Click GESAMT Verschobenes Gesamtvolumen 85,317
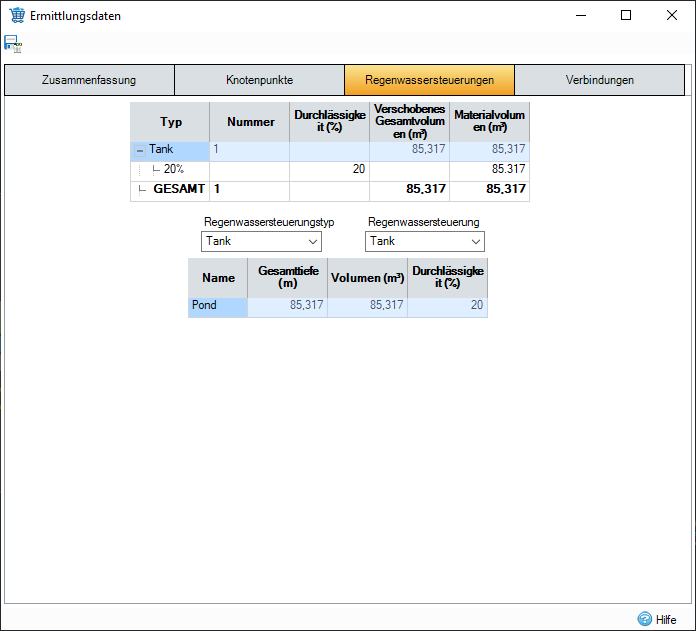696x631 pixels. pos(410,191)
